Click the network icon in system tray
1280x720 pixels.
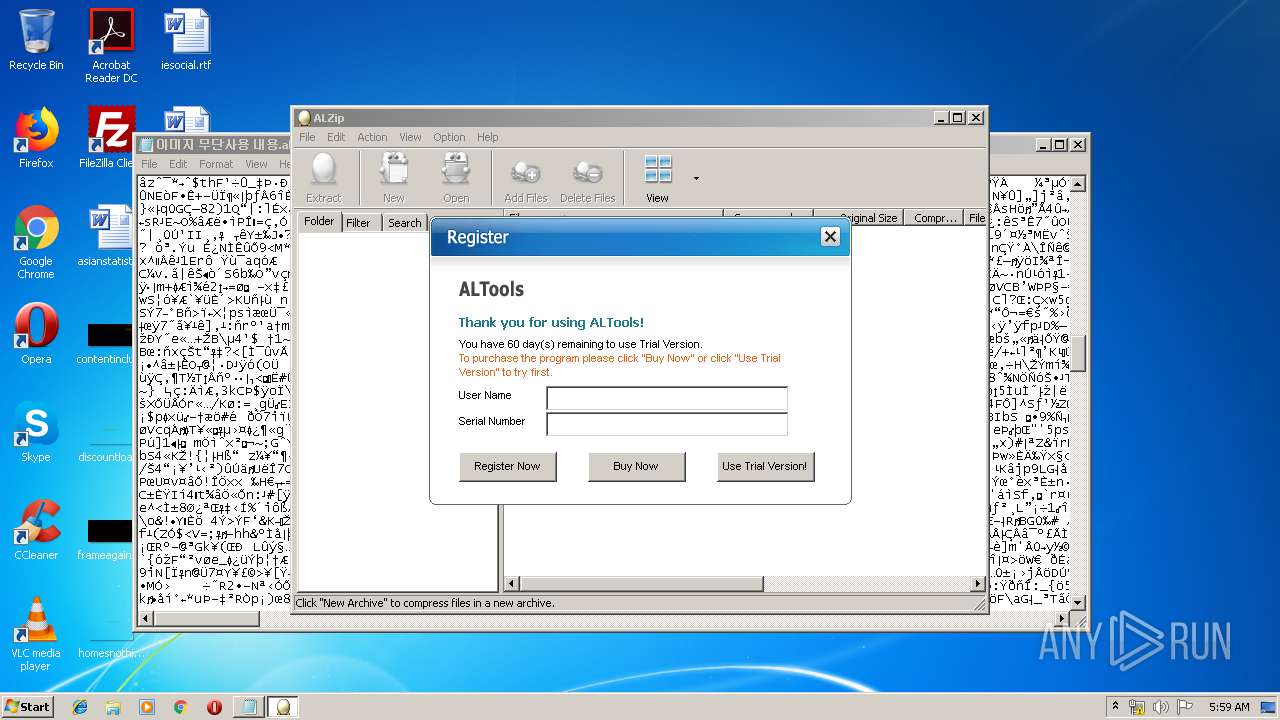1137,707
